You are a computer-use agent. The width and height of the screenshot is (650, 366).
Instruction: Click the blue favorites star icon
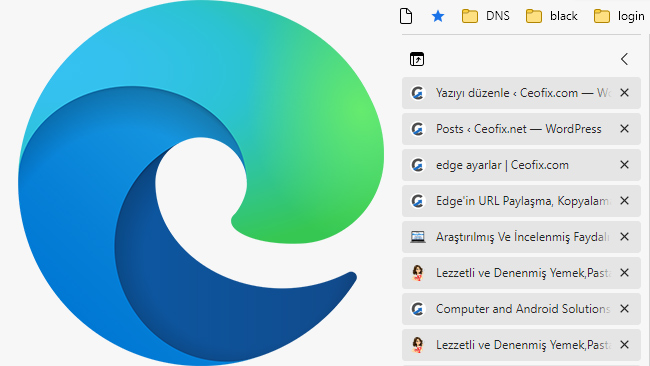pyautogui.click(x=438, y=16)
